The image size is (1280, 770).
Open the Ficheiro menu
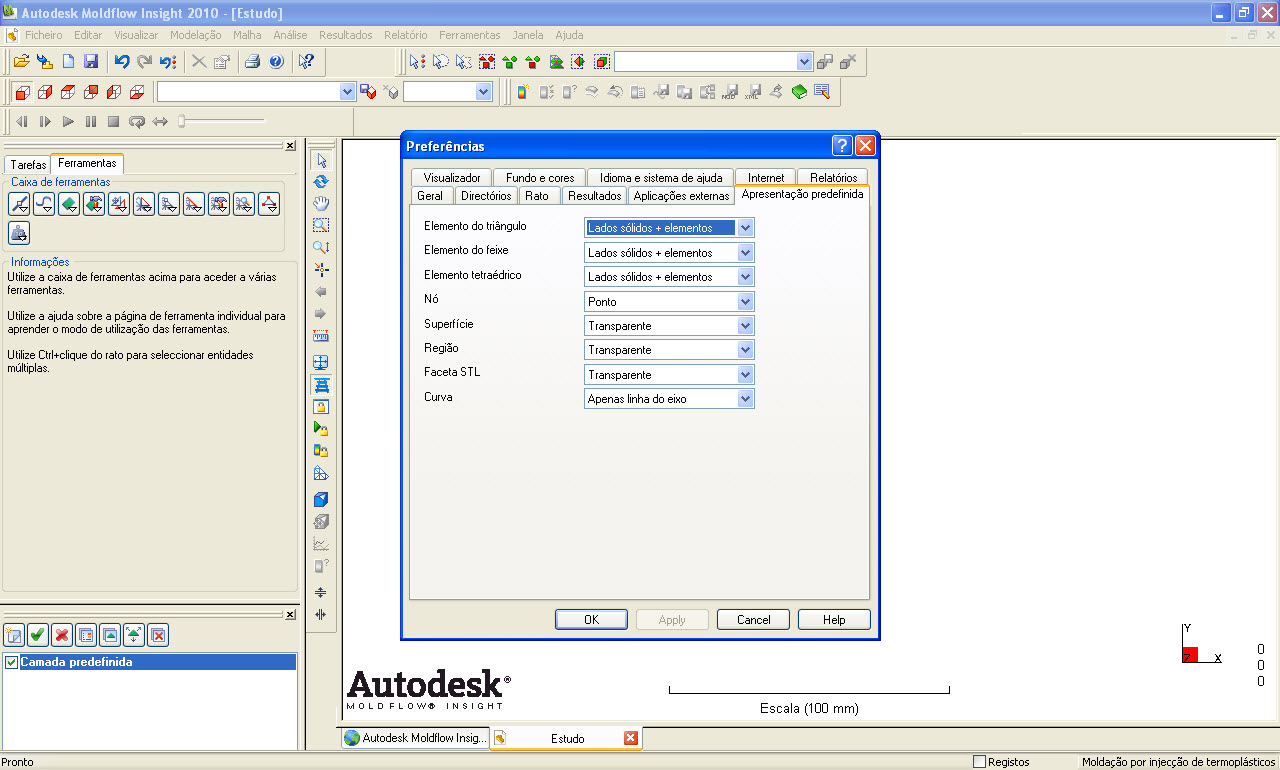(x=43, y=35)
